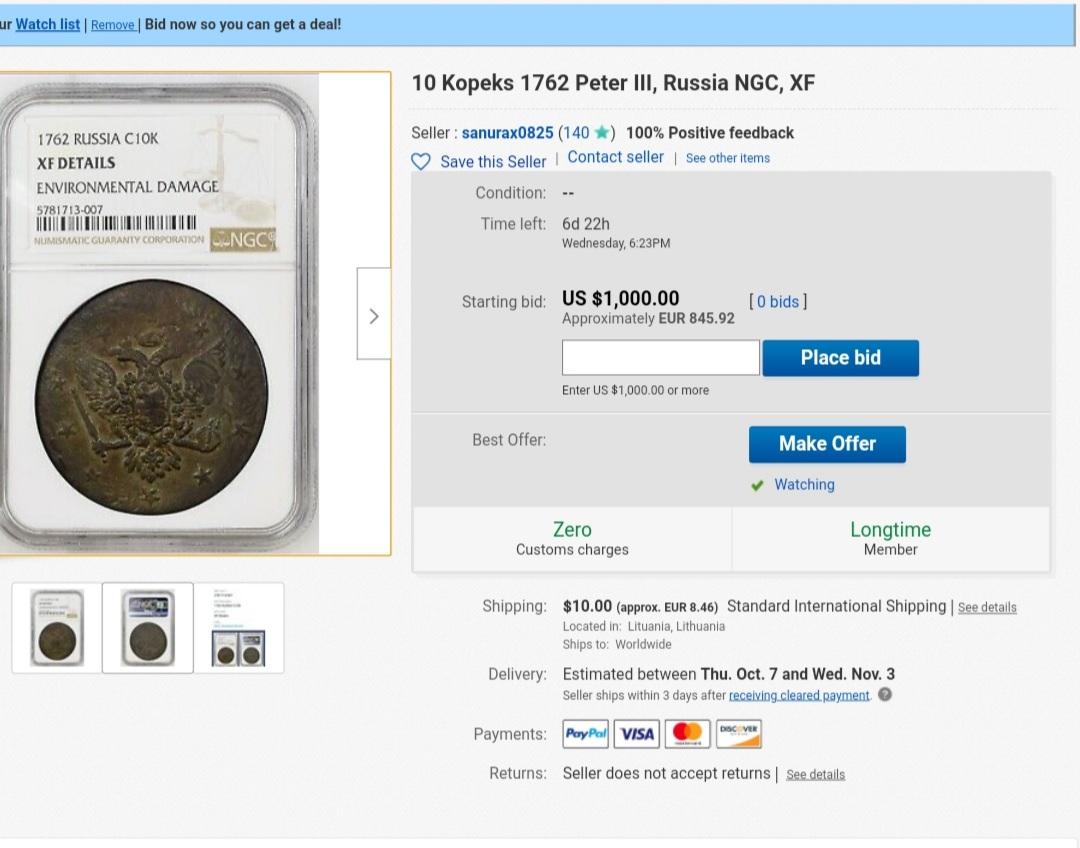Click the PayPal payment icon
Screen dimensions: 1080x848
click(585, 734)
